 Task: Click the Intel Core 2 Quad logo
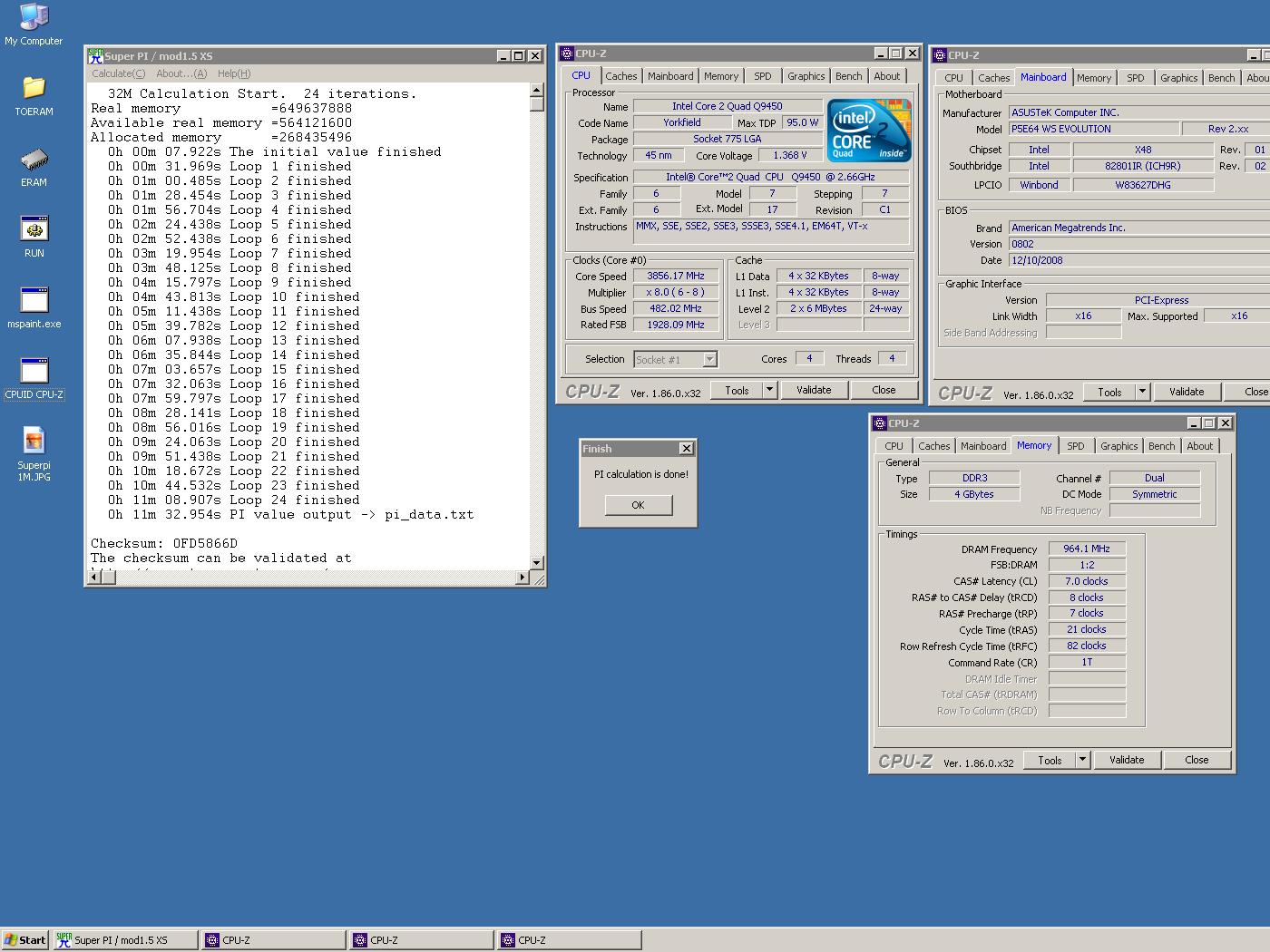(869, 131)
